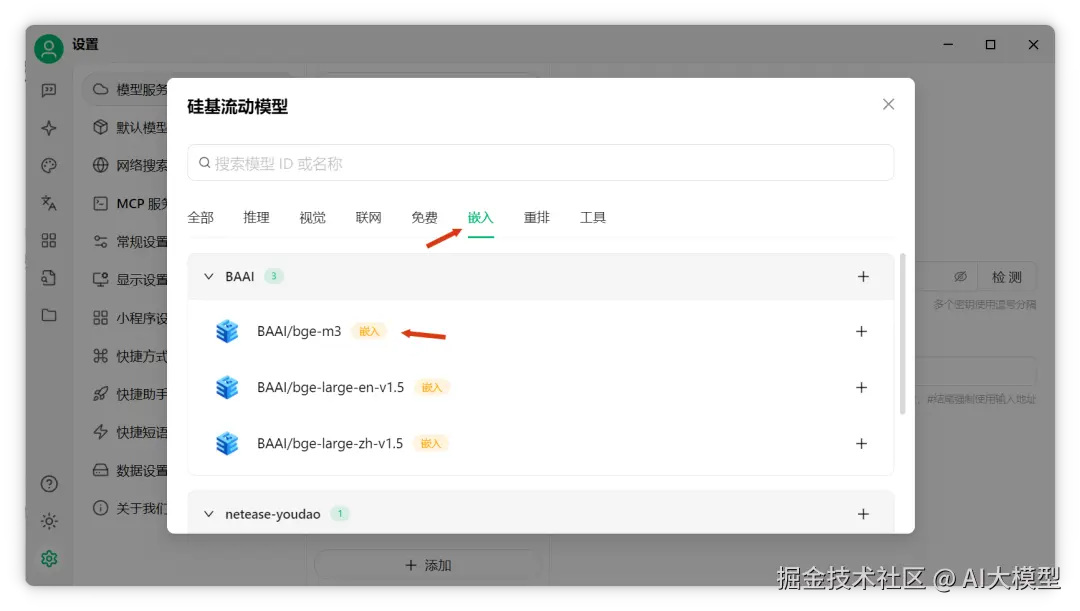This screenshot has height=611, width=1080.
Task: Open the mini apps grid sidebar icon
Action: coord(49,240)
